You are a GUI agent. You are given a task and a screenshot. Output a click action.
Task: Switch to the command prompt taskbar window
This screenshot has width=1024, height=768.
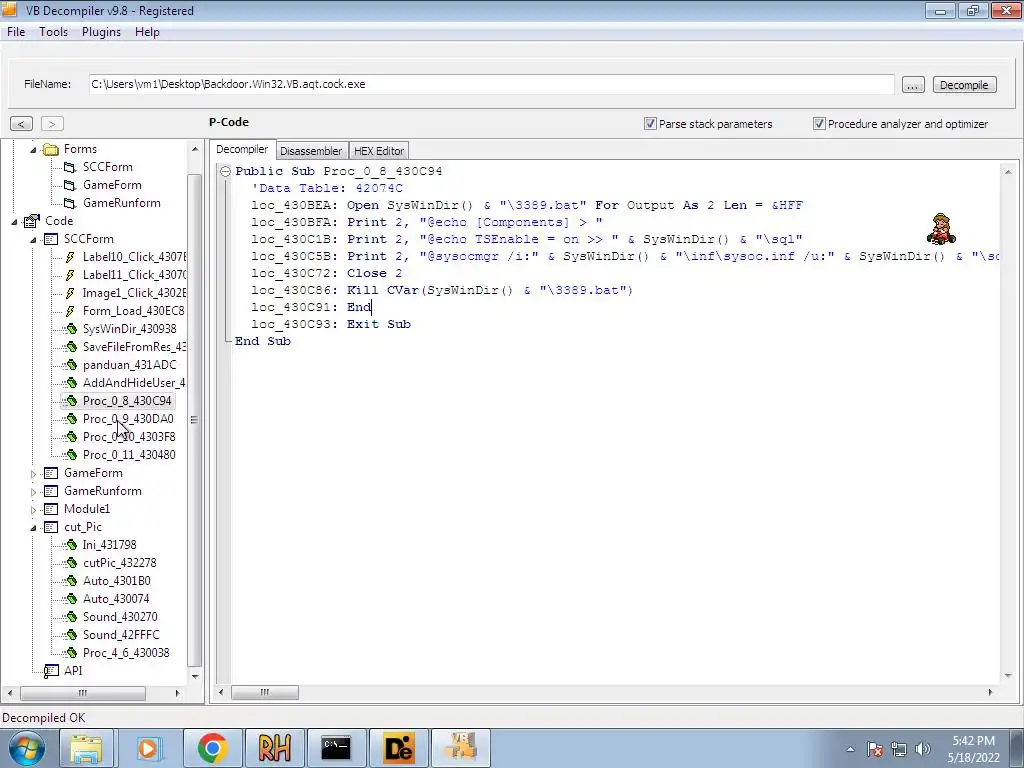point(336,748)
